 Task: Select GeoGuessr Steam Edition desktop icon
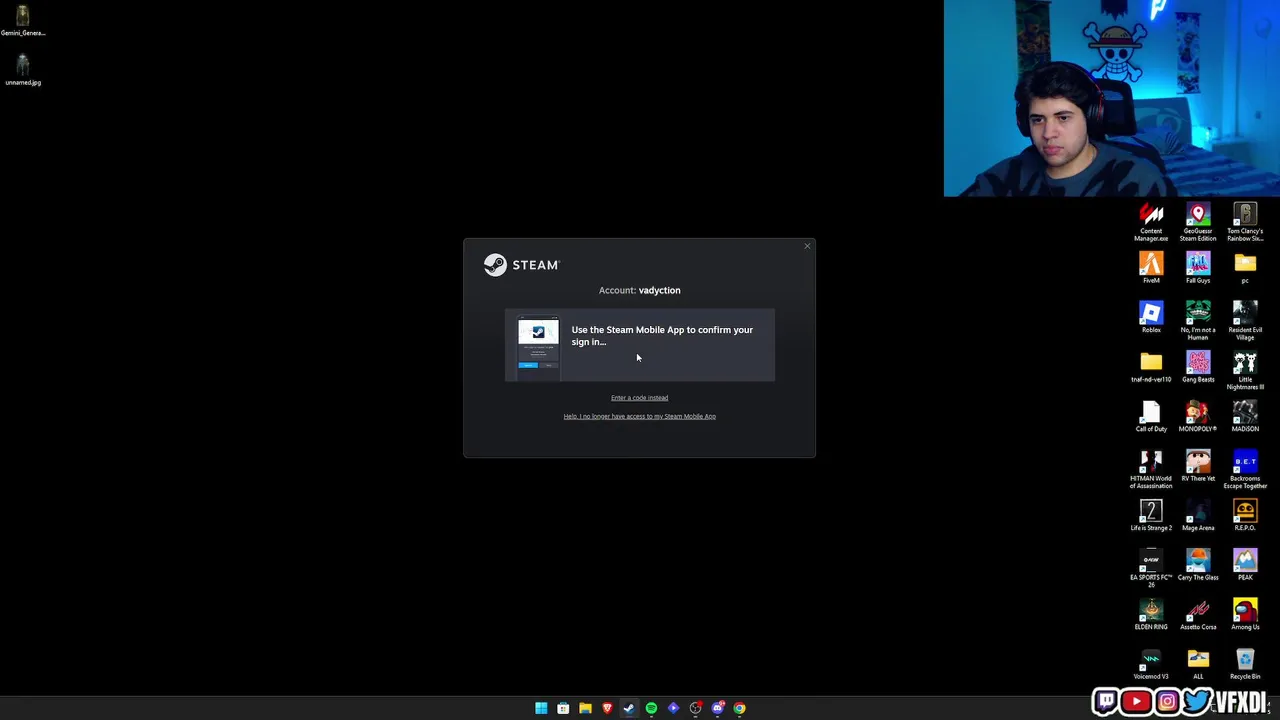(x=1198, y=222)
